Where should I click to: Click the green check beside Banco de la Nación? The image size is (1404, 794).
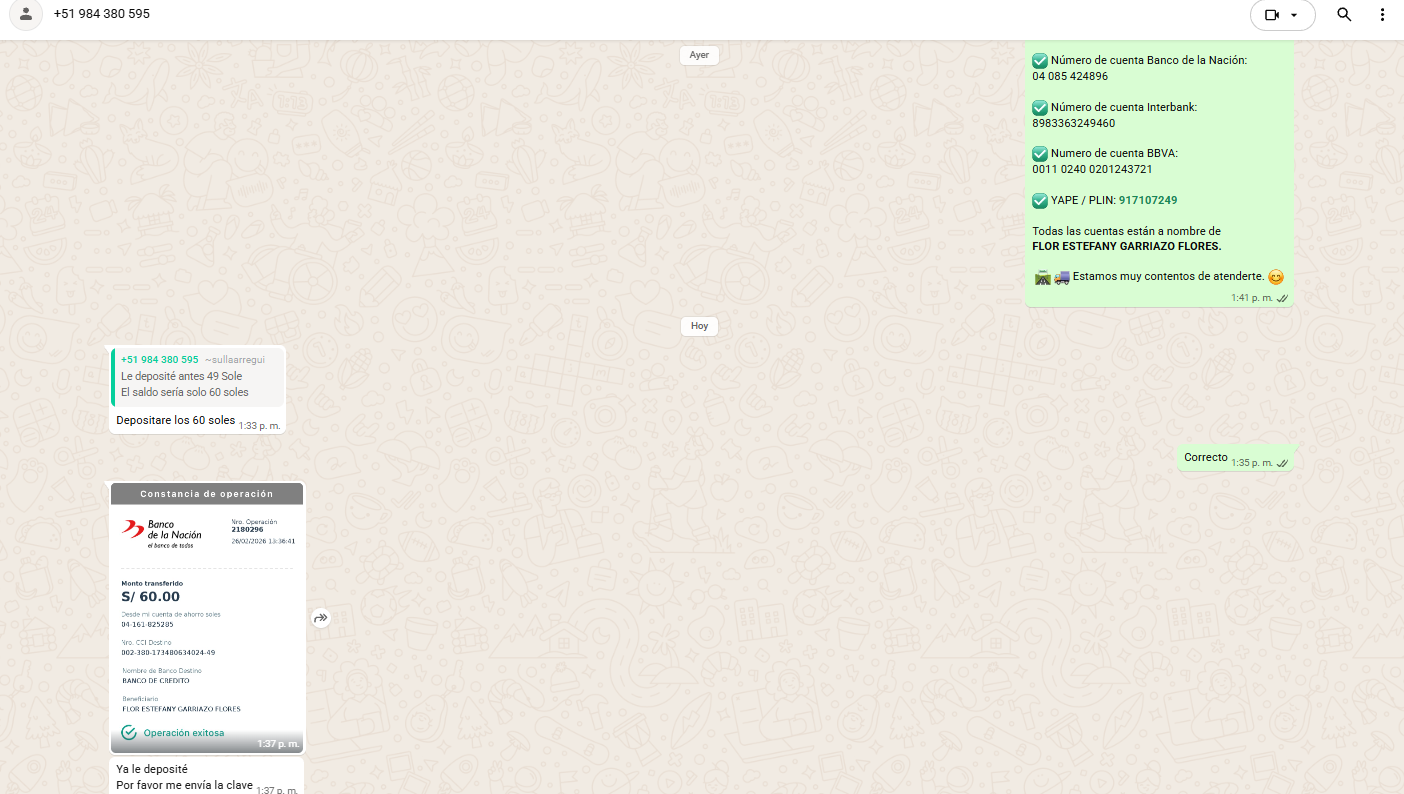click(x=1040, y=60)
